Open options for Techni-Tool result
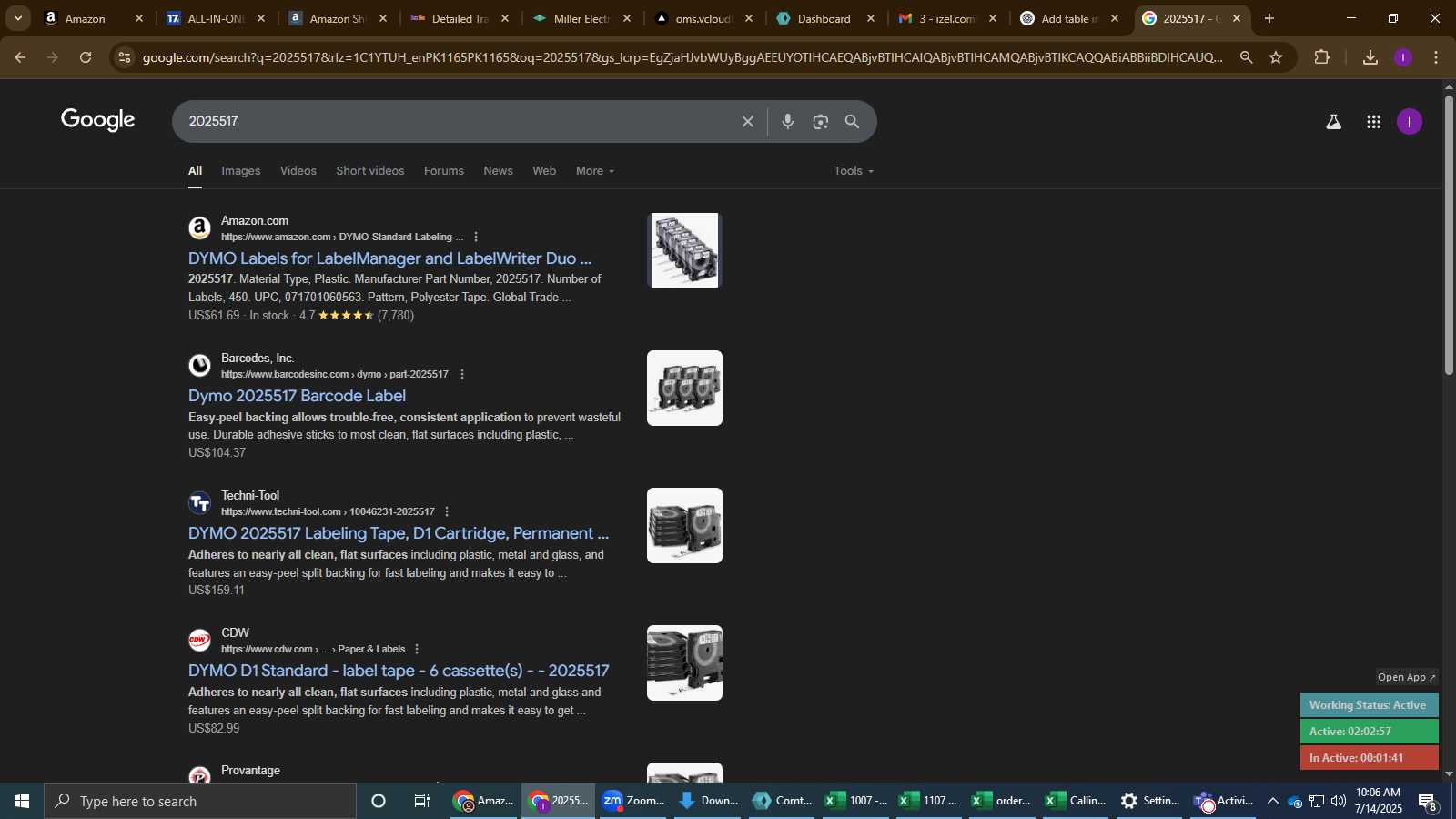The image size is (1456, 819). tap(446, 511)
